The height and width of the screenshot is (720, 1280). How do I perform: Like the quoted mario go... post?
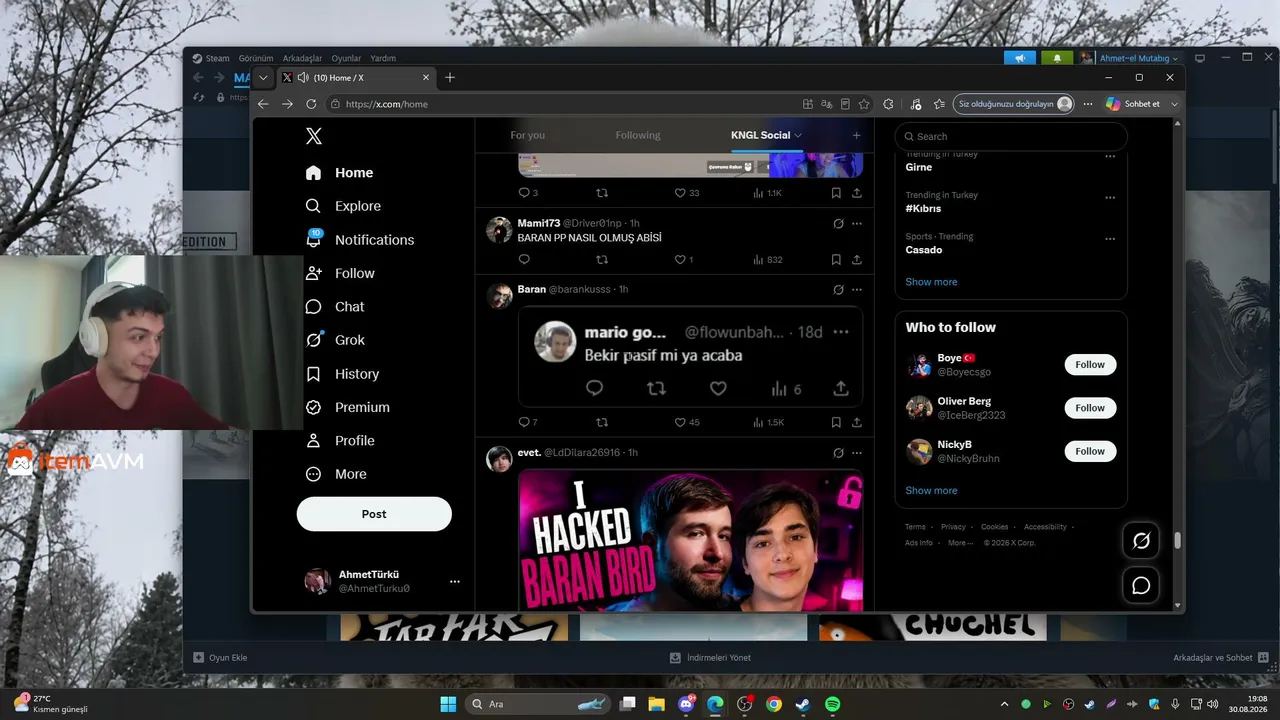718,388
